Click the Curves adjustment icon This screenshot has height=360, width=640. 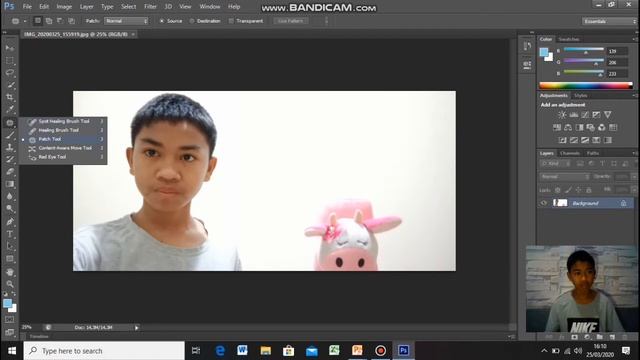[x=585, y=115]
